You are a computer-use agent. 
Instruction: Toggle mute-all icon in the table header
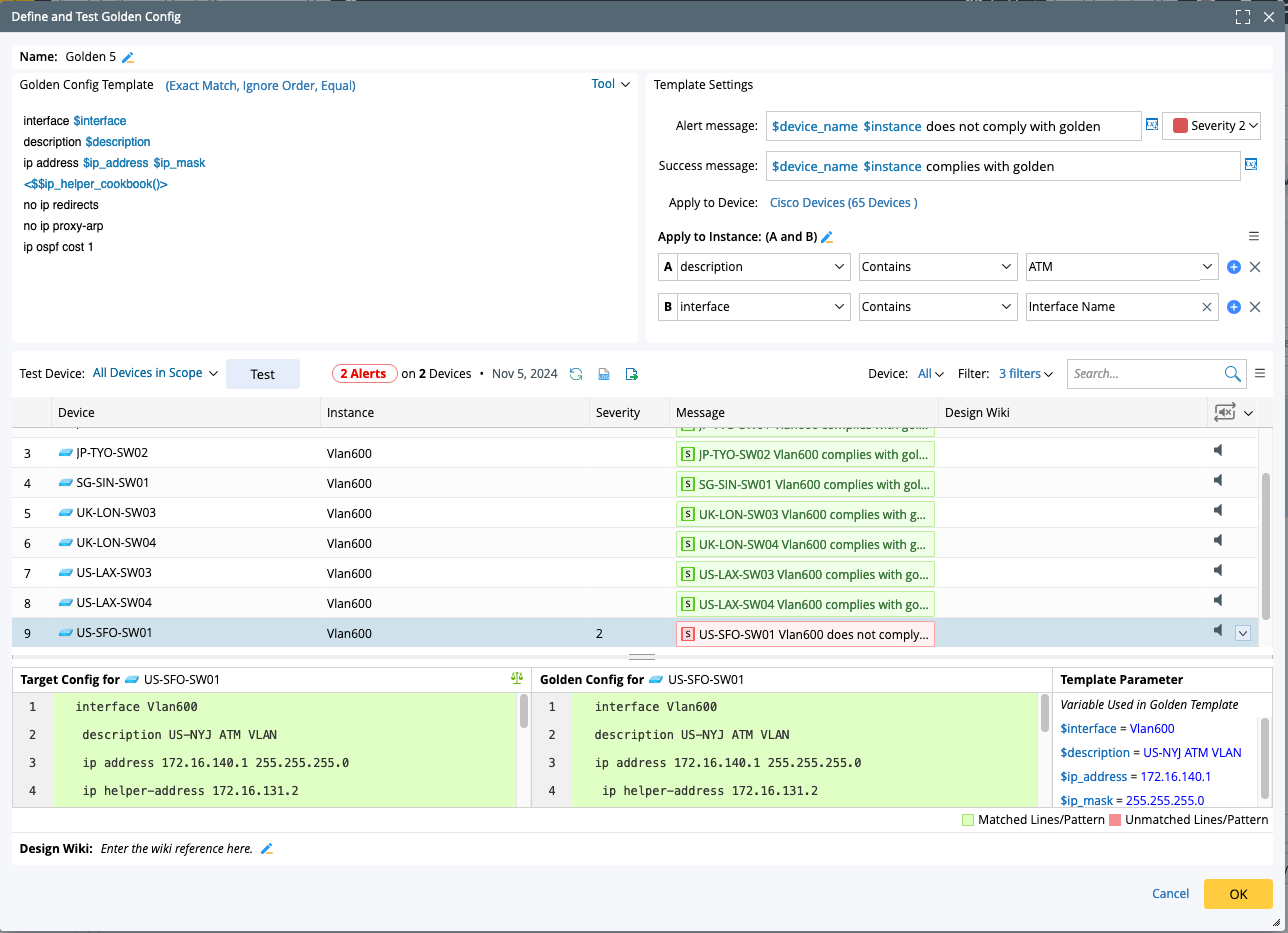pos(1225,412)
